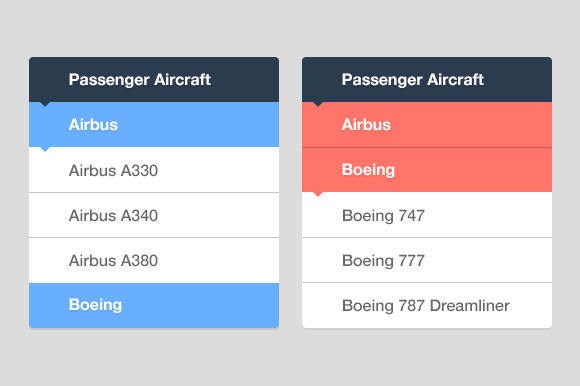Select Airbus A330 from the list
Viewport: 580px width, 386px height.
[154, 170]
